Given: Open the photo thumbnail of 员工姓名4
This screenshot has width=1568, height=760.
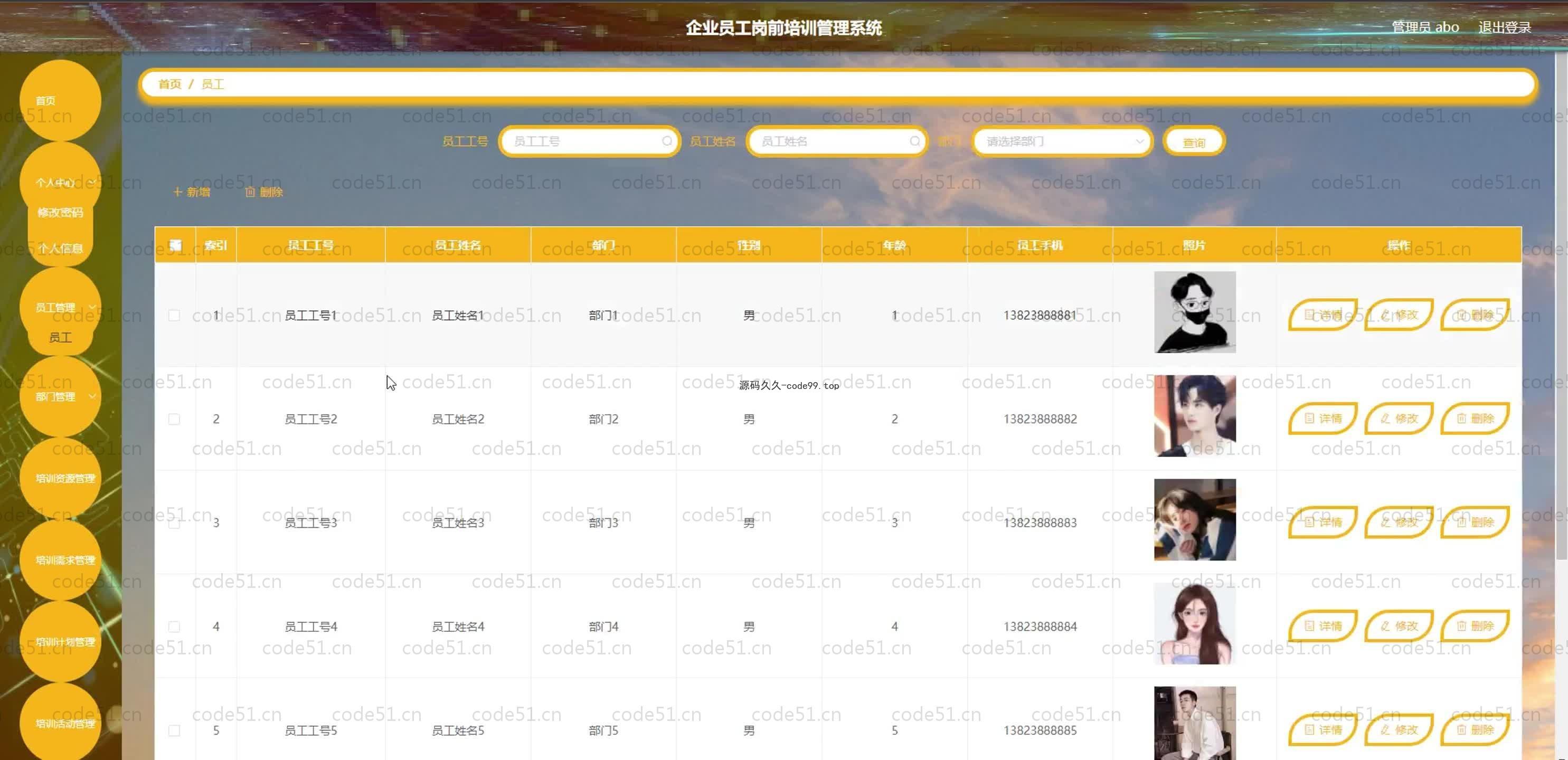Looking at the screenshot, I should (x=1195, y=623).
